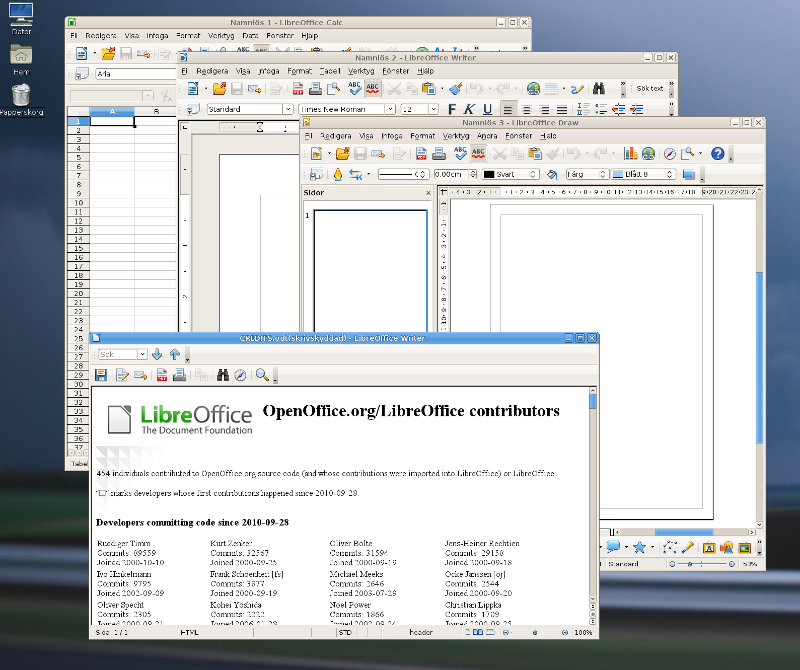Toggle Bold F button in Writer Namnlös 2
800x670 pixels.
(x=452, y=109)
